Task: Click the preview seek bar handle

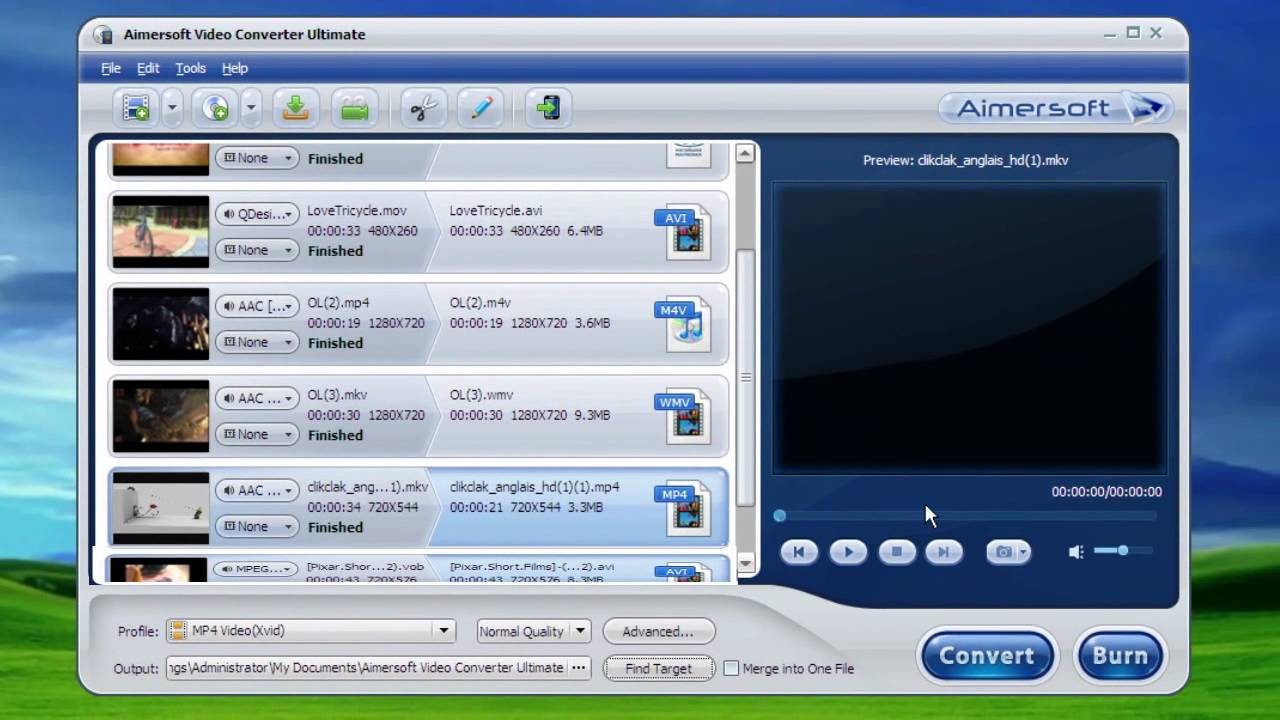Action: pos(779,515)
